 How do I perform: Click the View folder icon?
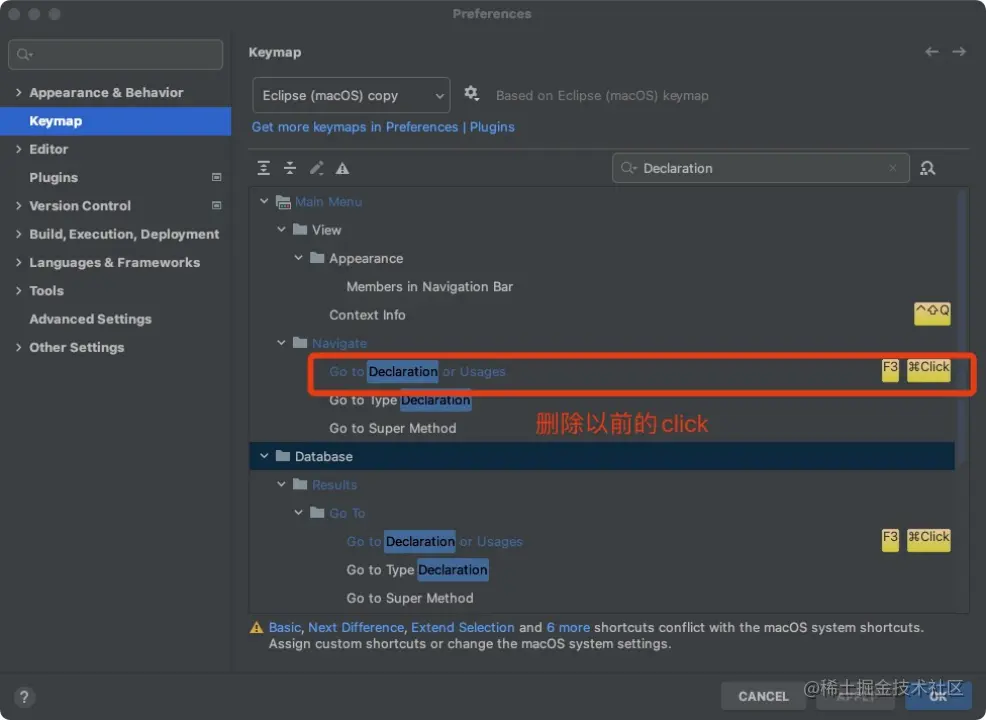301,230
